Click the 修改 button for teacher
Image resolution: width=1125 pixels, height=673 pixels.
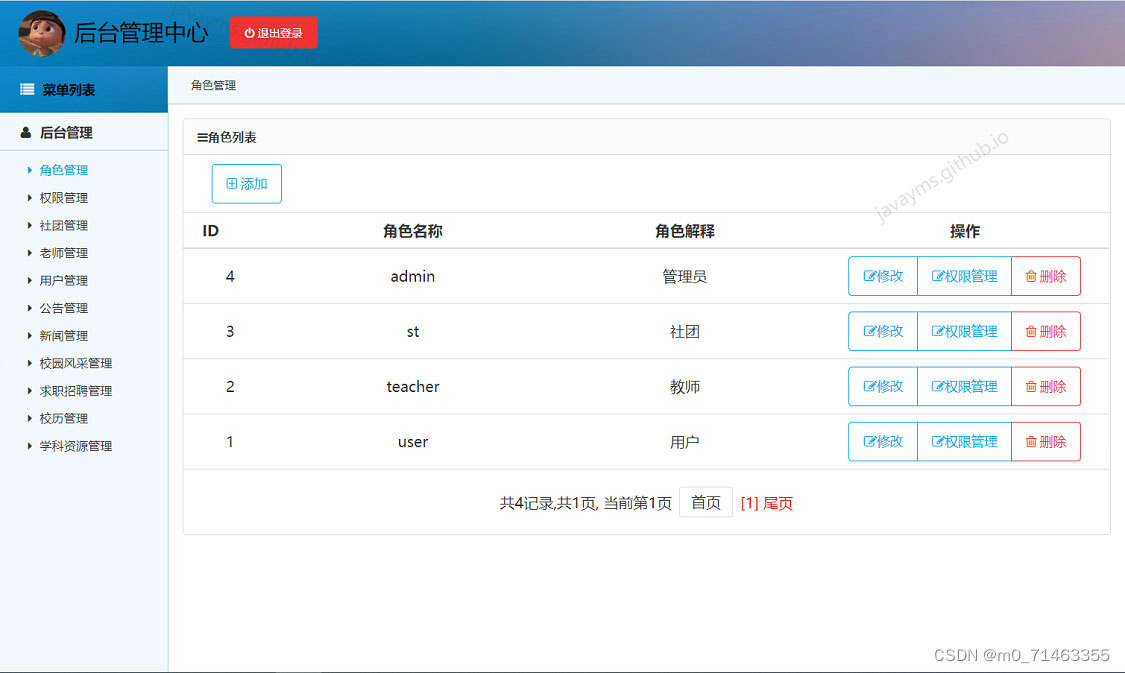point(883,387)
